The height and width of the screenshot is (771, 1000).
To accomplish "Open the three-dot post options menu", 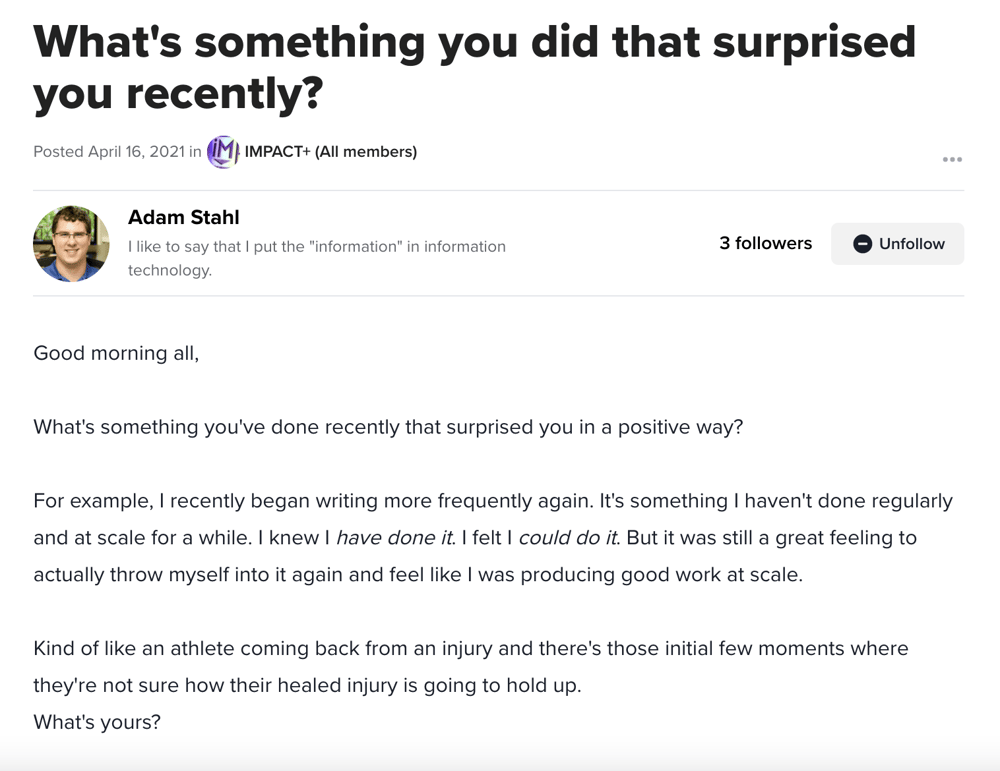I will coord(952,160).
